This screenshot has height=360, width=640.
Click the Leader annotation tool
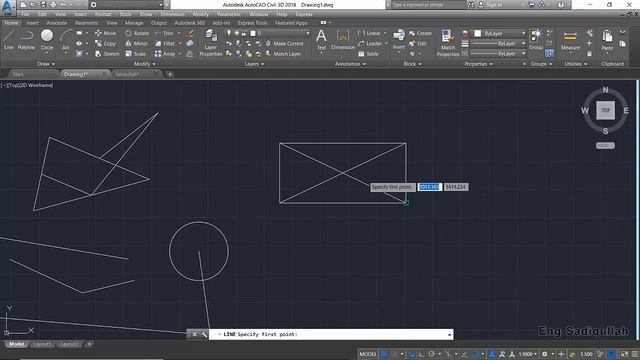(371, 43)
